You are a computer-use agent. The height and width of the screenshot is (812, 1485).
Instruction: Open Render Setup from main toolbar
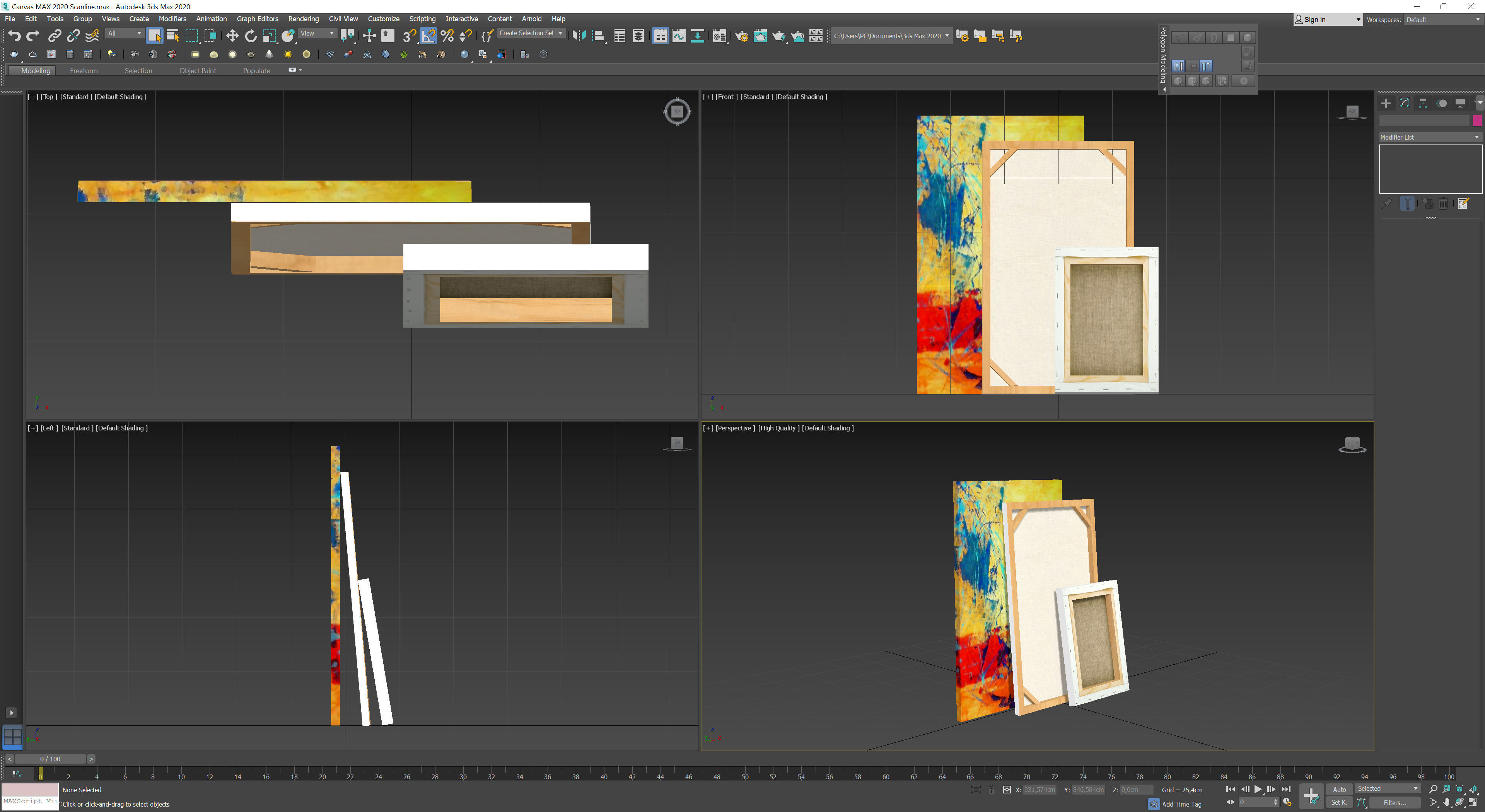click(741, 36)
